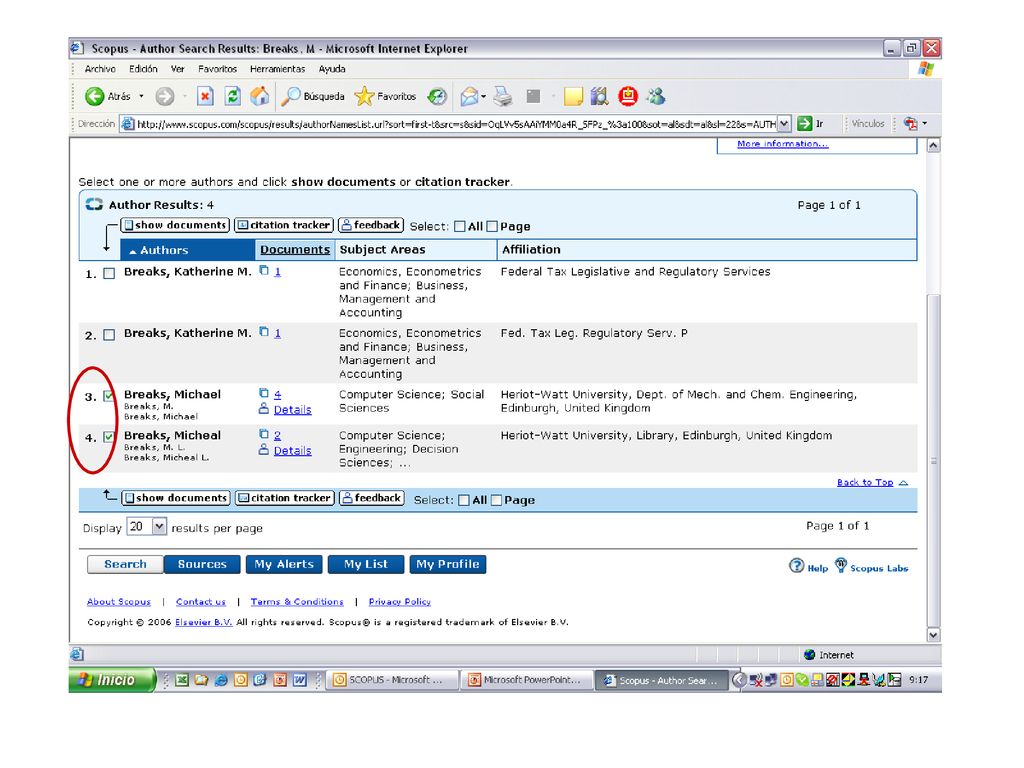Click the yellow note toolbar icon
1024x768 pixels.
pos(573,97)
